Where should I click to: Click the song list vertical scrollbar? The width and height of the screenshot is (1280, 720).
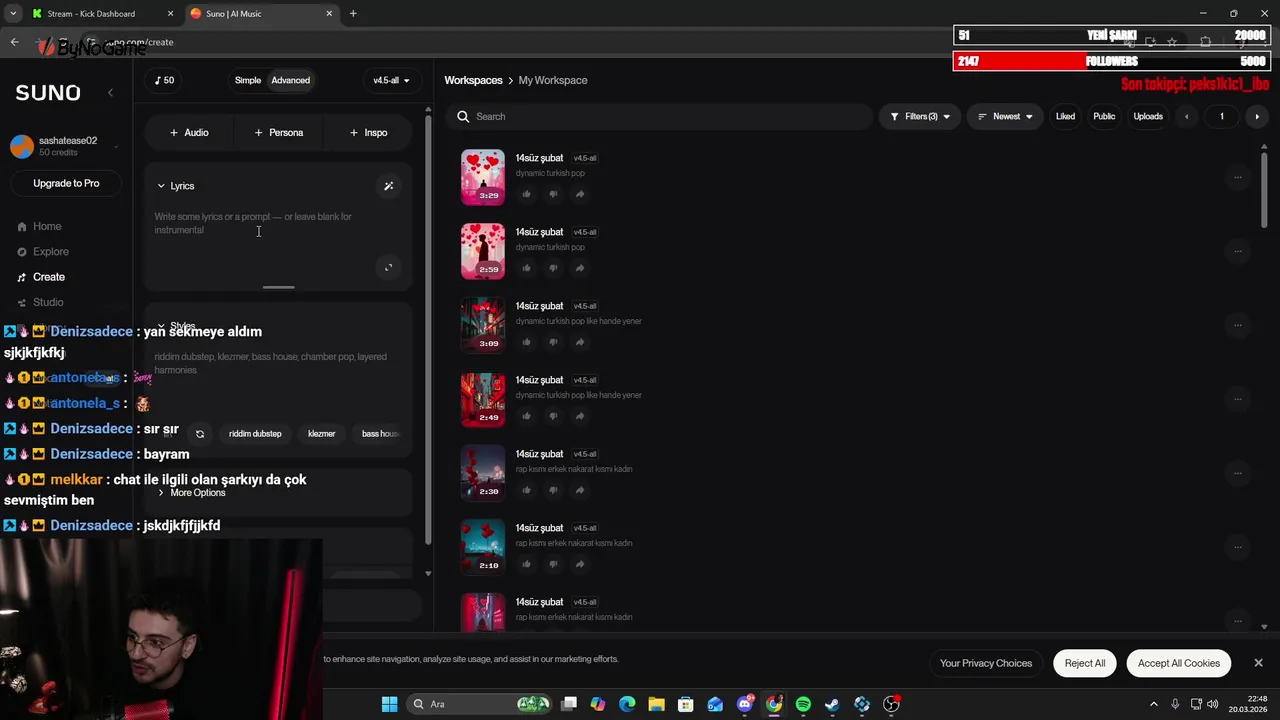[1265, 190]
